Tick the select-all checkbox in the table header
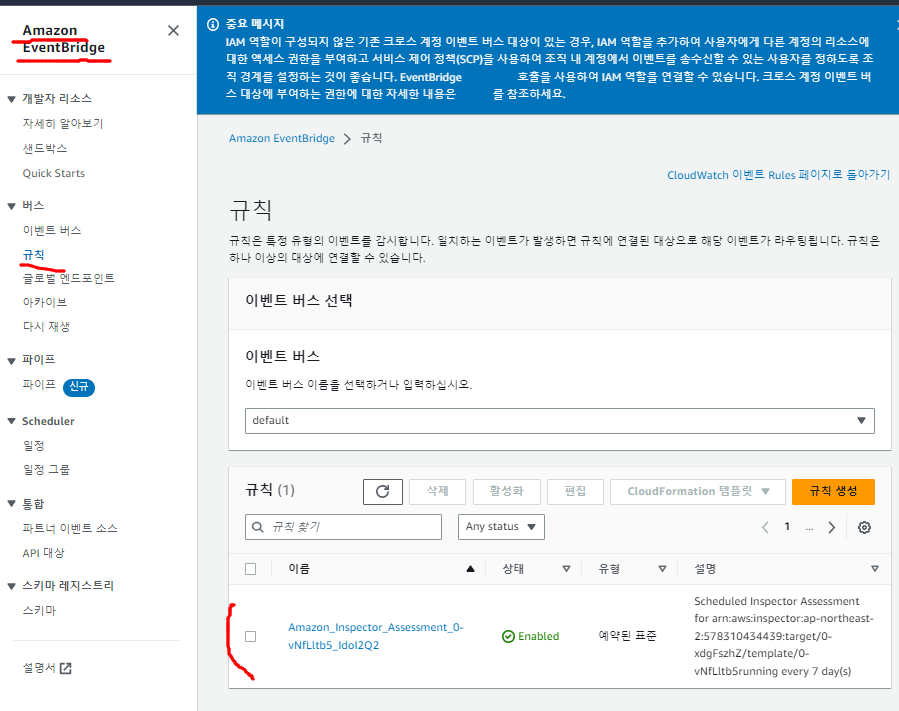Image resolution: width=899 pixels, height=711 pixels. tap(251, 569)
